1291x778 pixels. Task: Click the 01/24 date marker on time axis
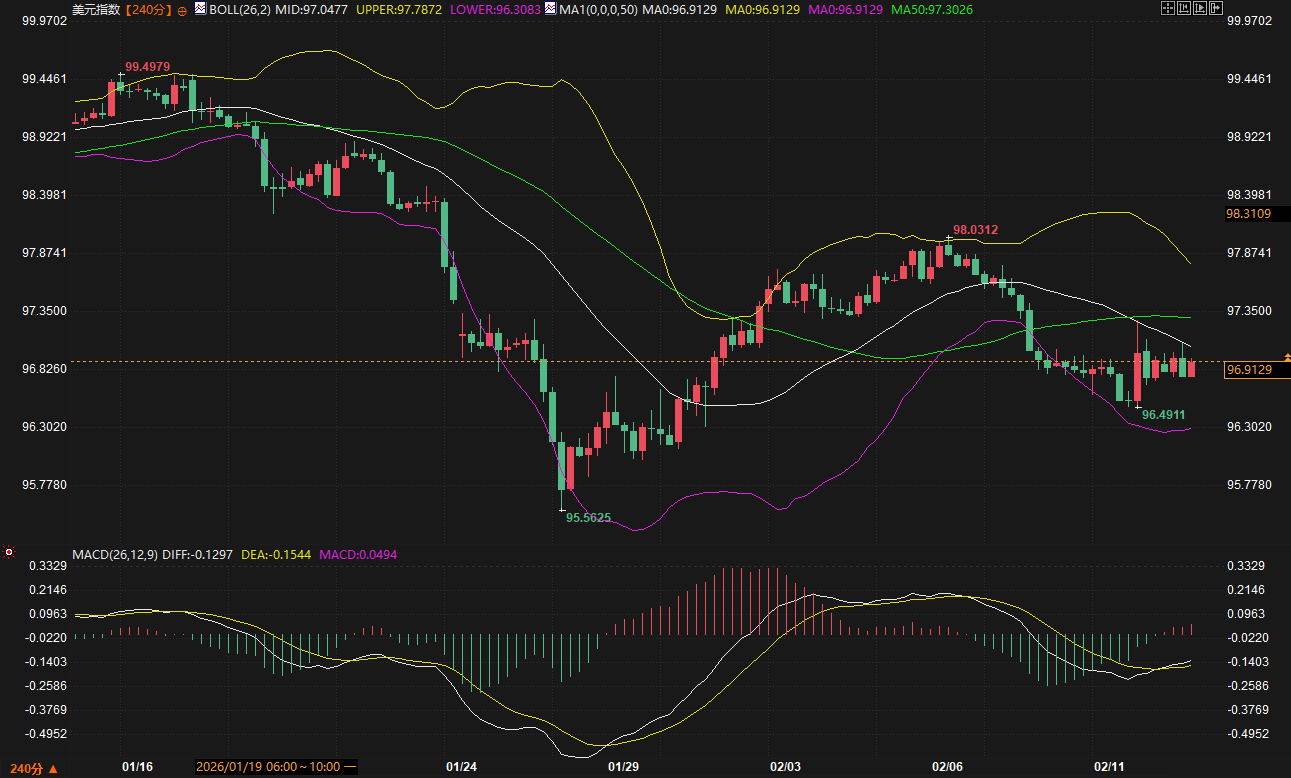[460, 767]
